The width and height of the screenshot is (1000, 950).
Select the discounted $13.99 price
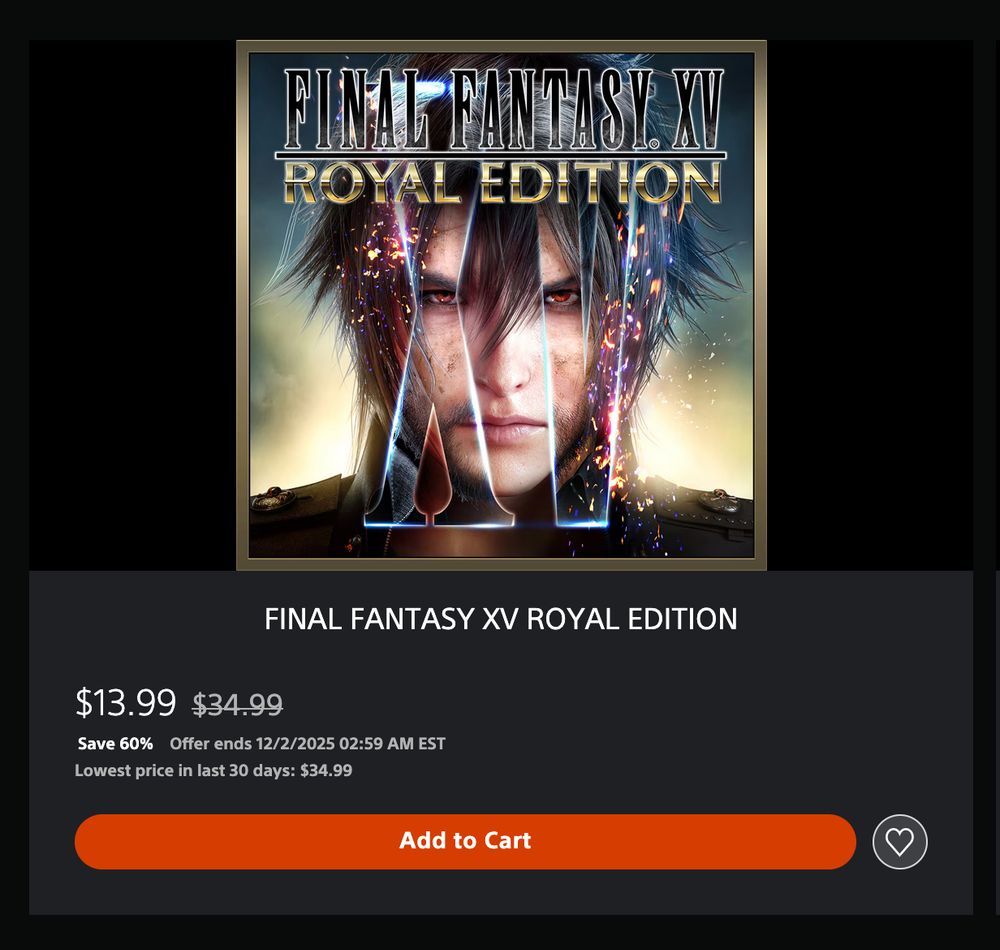pyautogui.click(x=126, y=703)
